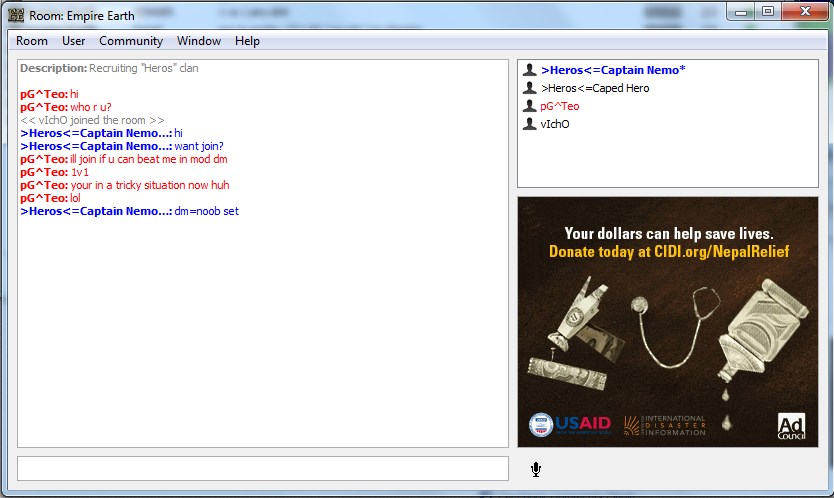Click the avatar icon beside Caped Hero
834x498 pixels.
[529, 89]
